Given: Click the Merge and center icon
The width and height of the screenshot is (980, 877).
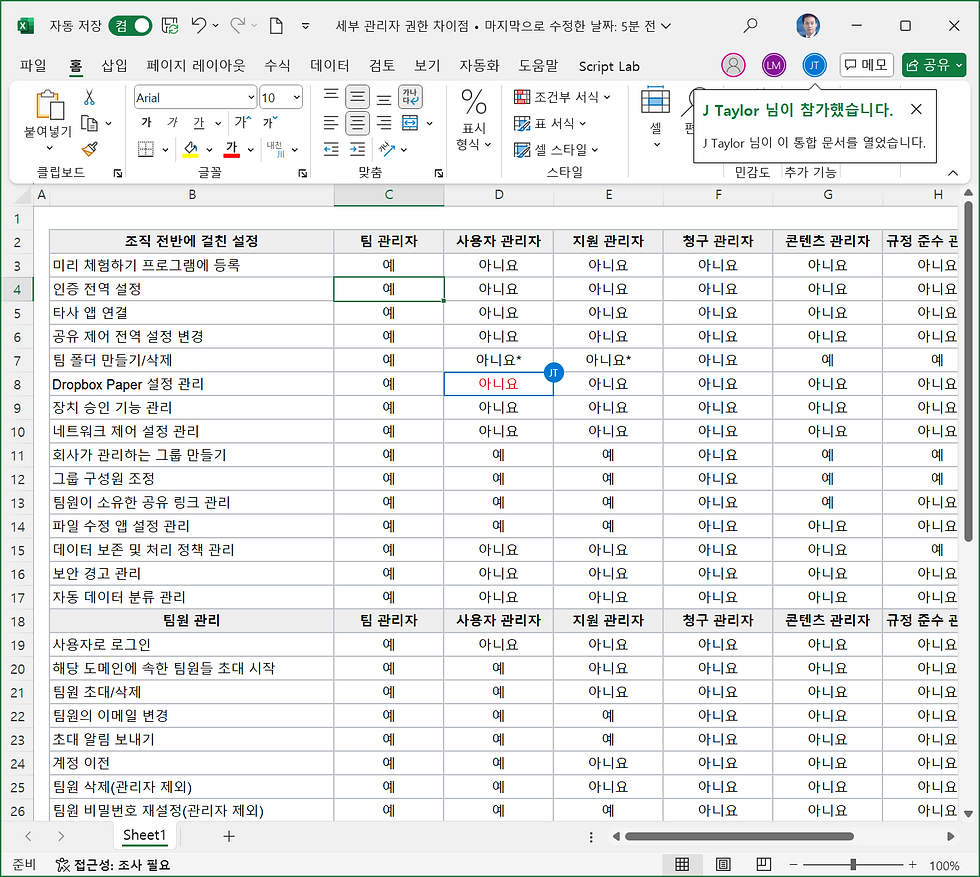Looking at the screenshot, I should 410,123.
